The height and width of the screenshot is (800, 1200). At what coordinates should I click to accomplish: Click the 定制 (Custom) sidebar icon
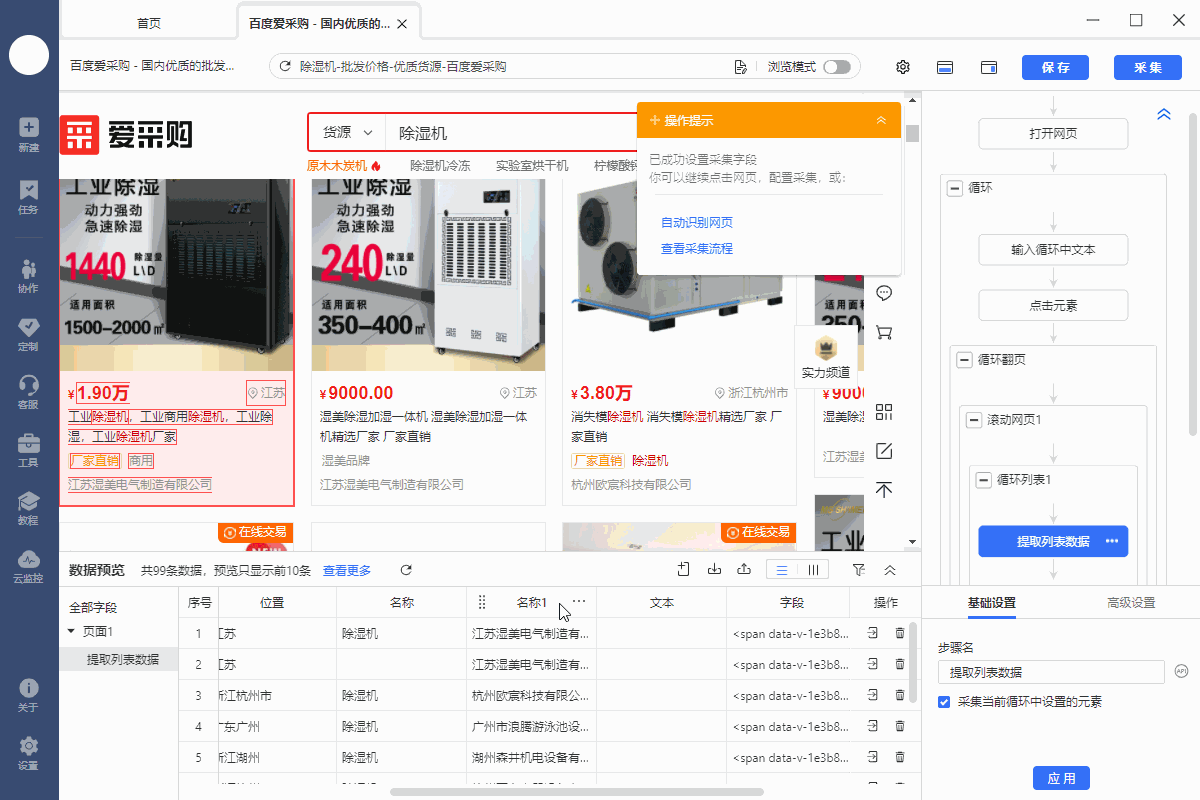(x=28, y=334)
